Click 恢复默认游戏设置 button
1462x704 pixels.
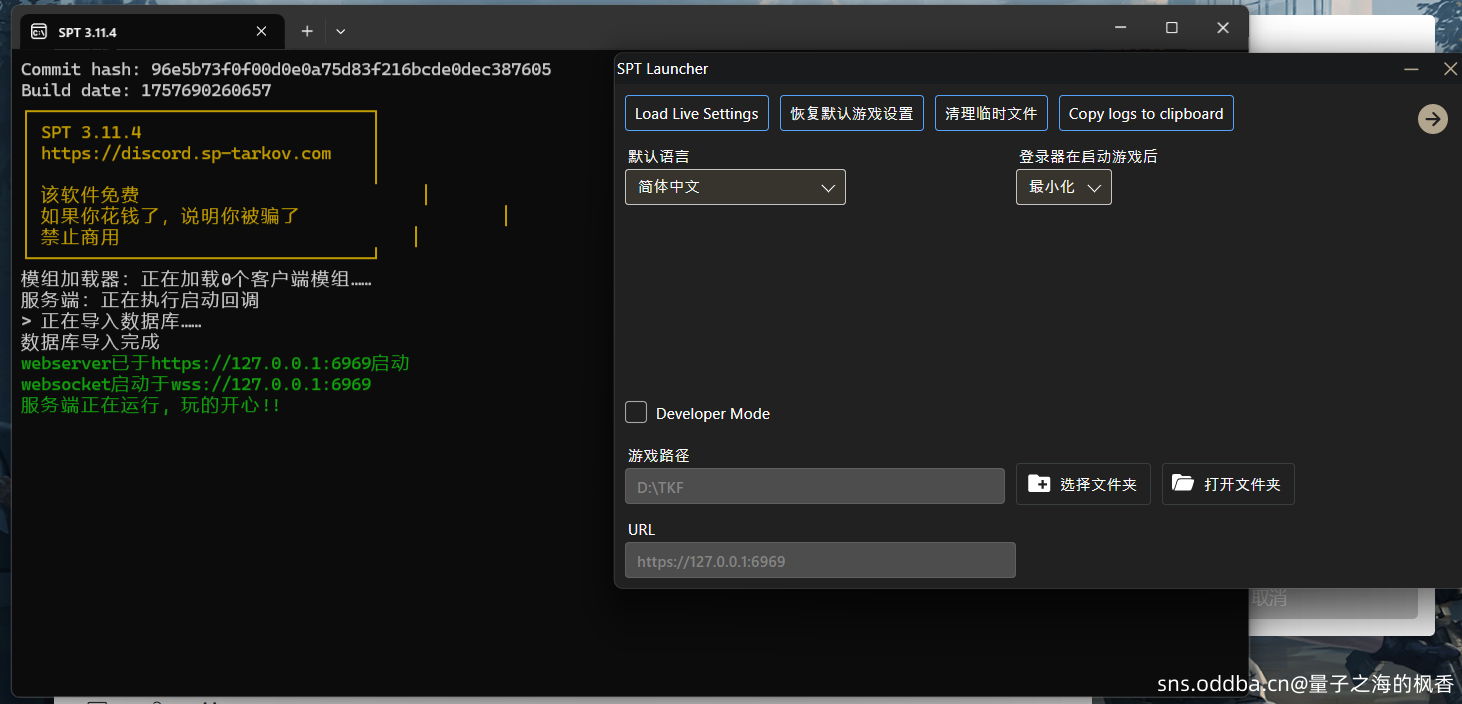tap(852, 113)
